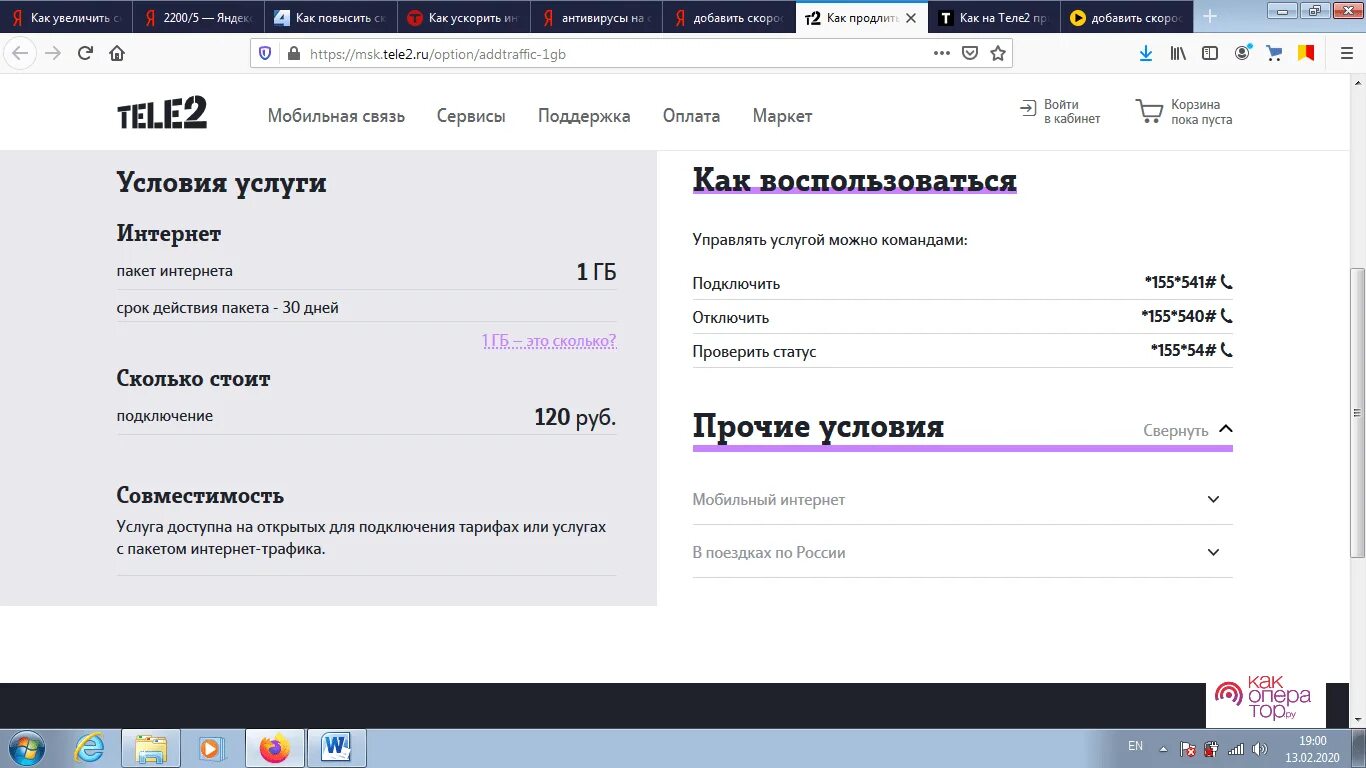Open network signal tray icon
Image resolution: width=1366 pixels, height=768 pixels.
click(x=1236, y=748)
